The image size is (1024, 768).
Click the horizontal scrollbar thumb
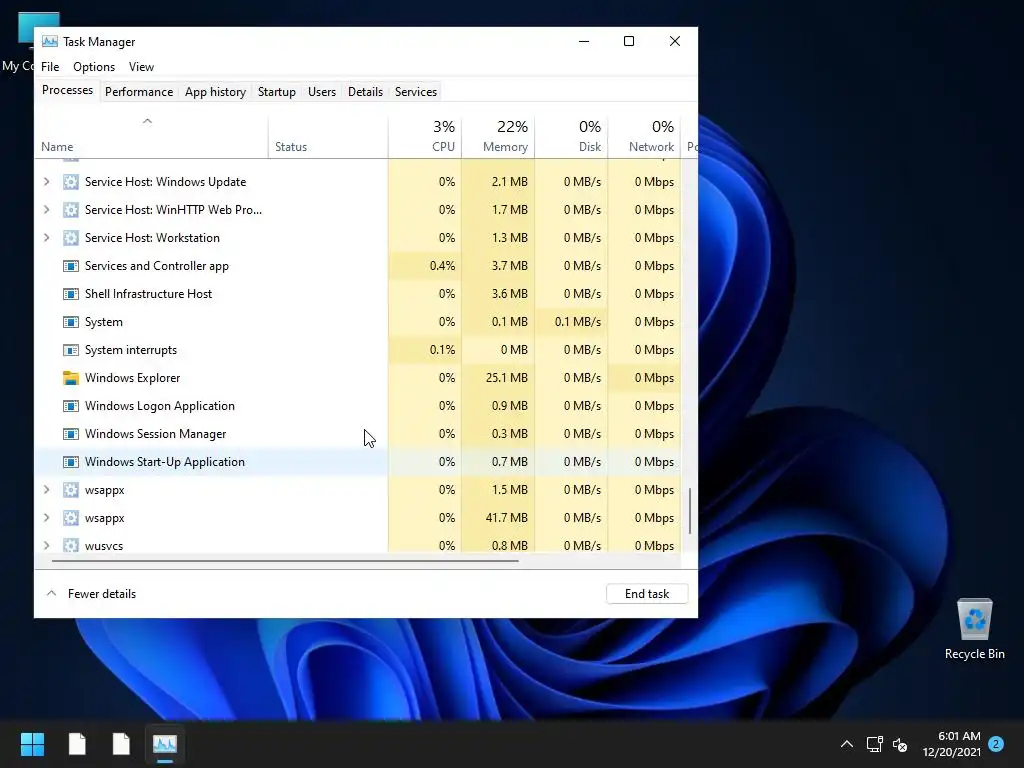pos(285,560)
